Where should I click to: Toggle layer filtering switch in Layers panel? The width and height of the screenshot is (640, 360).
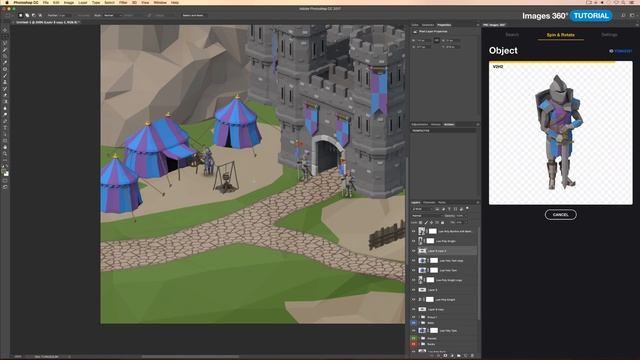coord(467,209)
